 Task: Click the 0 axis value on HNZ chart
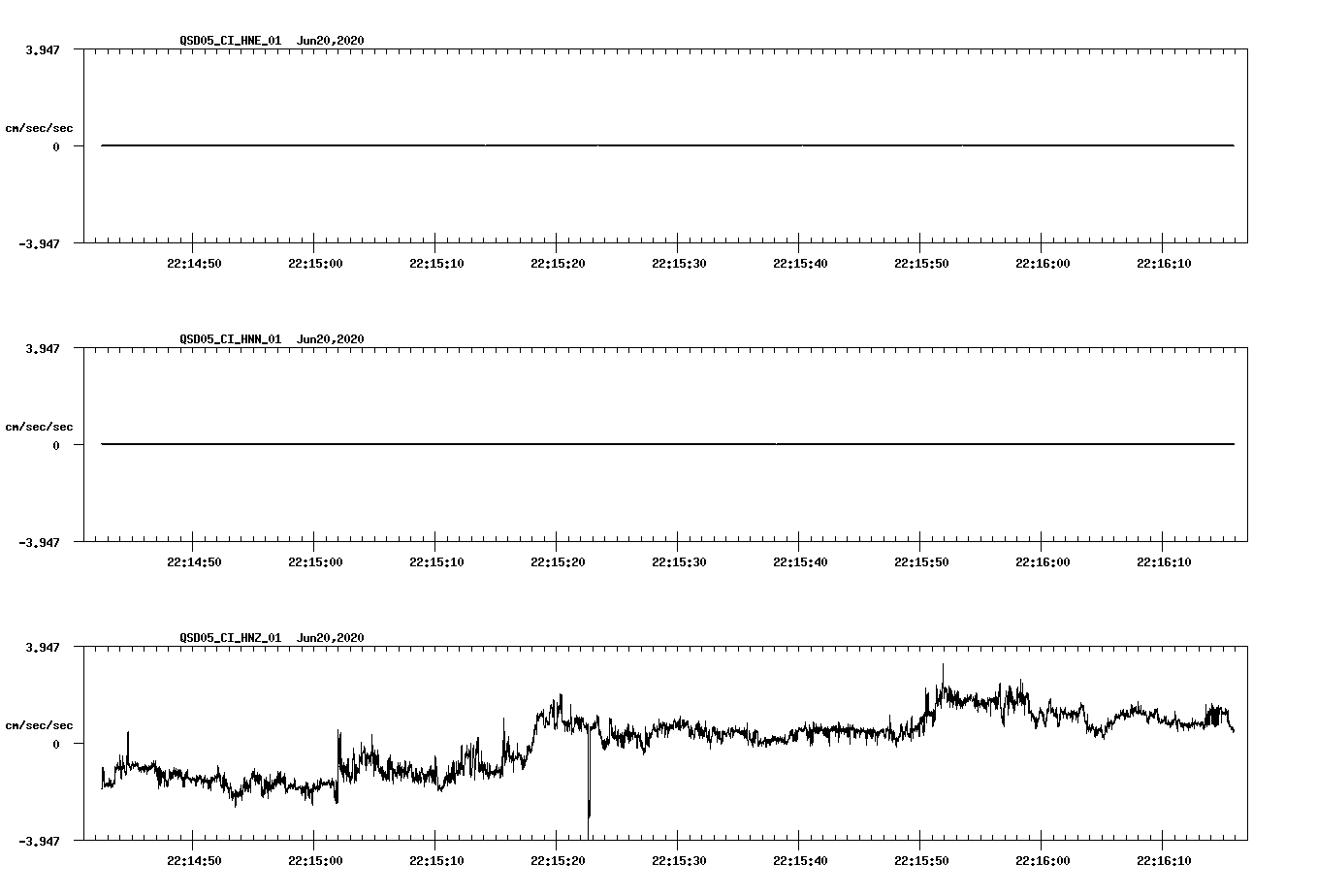(x=56, y=745)
